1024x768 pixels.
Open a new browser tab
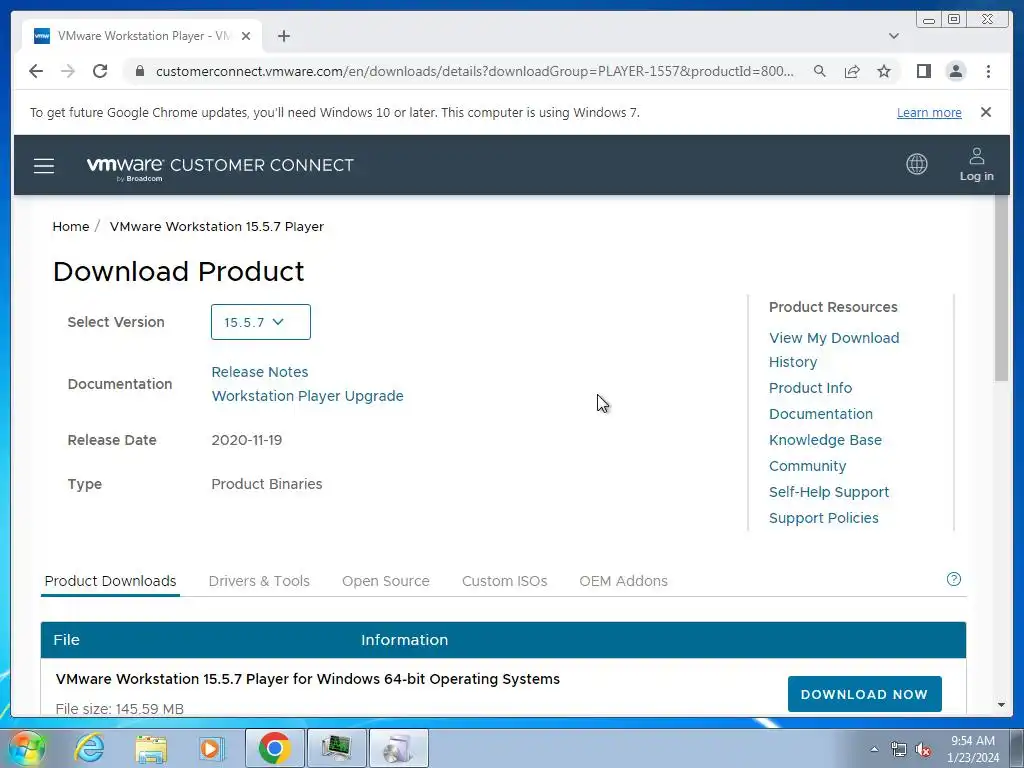click(x=283, y=36)
